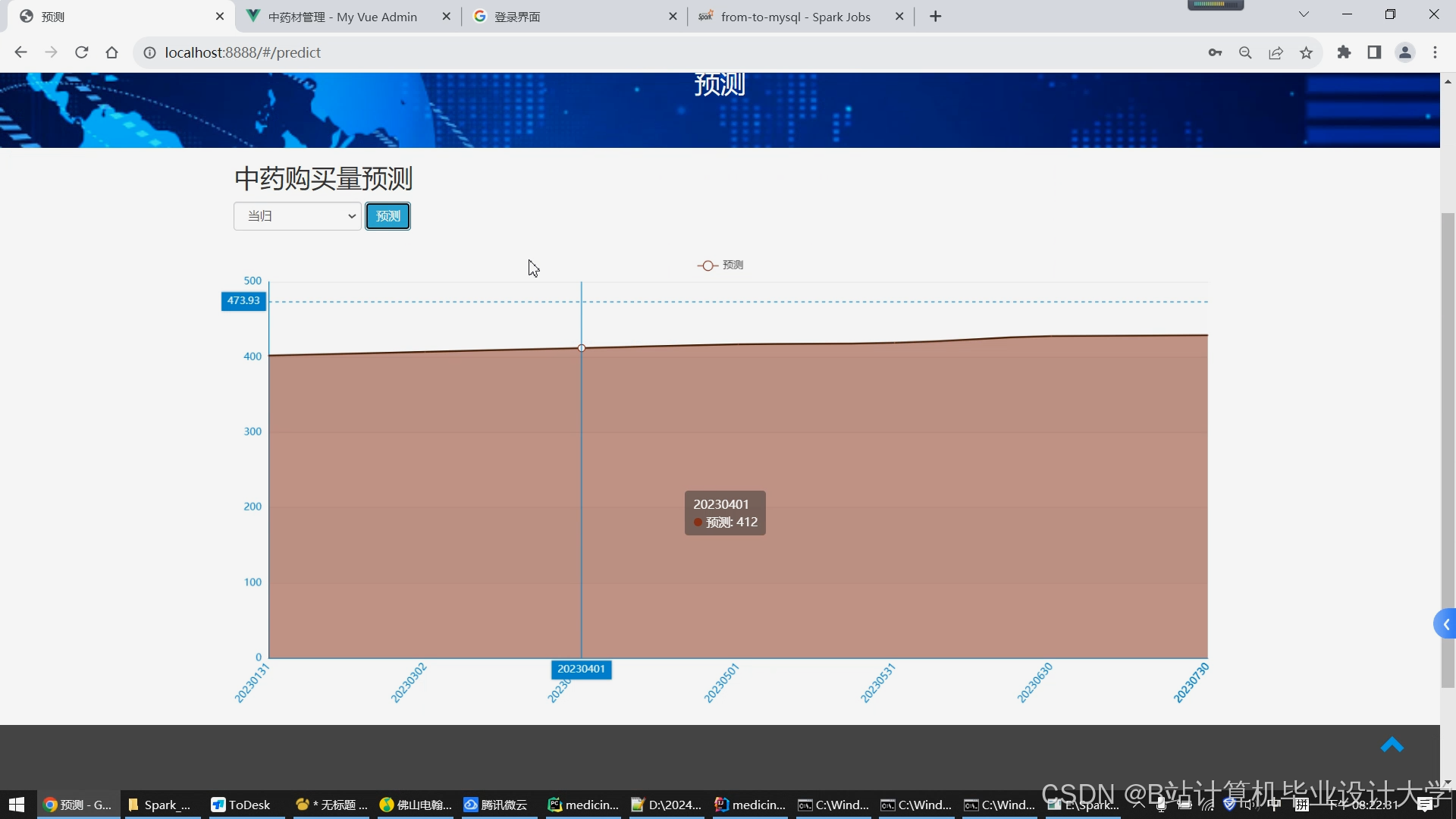Open ToDesk from the taskbar

pyautogui.click(x=241, y=805)
